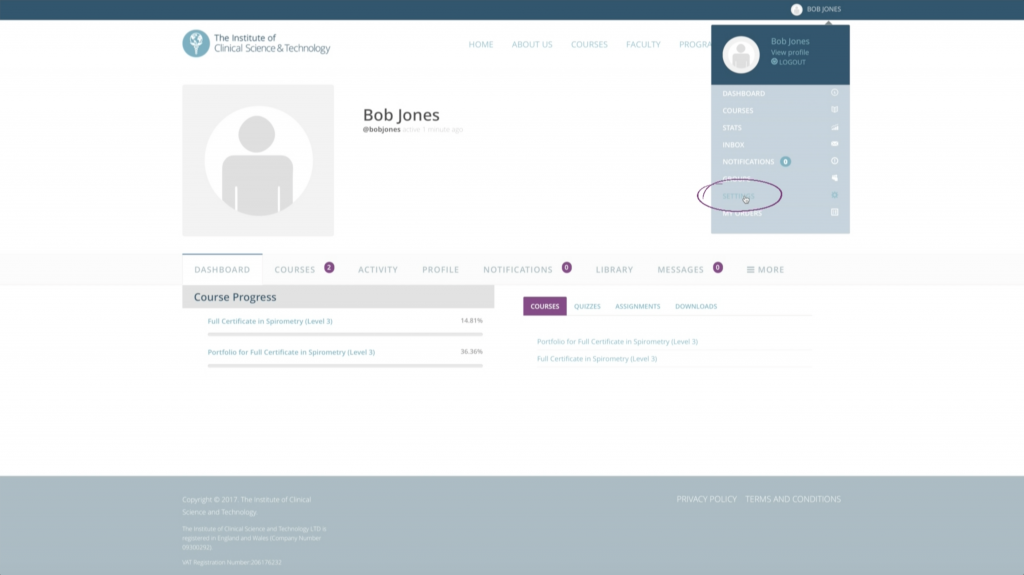Screen dimensions: 1024x575
Task: Click the Institute of Clinical Science logo
Action: pyautogui.click(x=256, y=44)
